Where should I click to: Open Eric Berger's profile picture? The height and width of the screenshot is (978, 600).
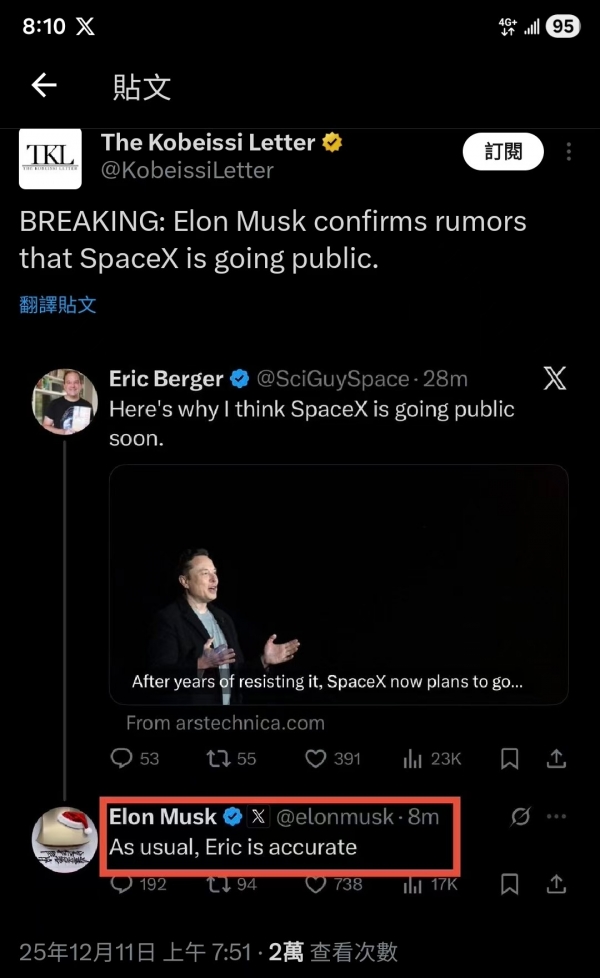point(65,401)
